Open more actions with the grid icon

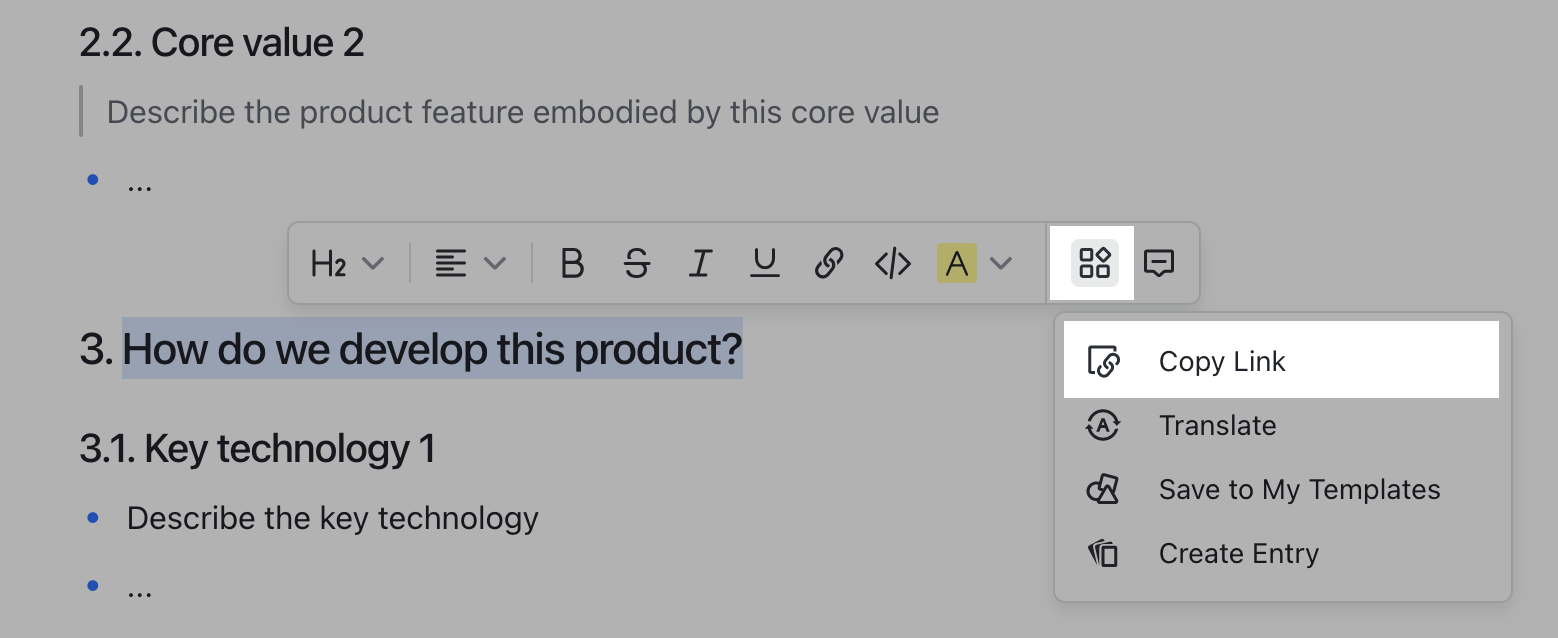tap(1095, 263)
